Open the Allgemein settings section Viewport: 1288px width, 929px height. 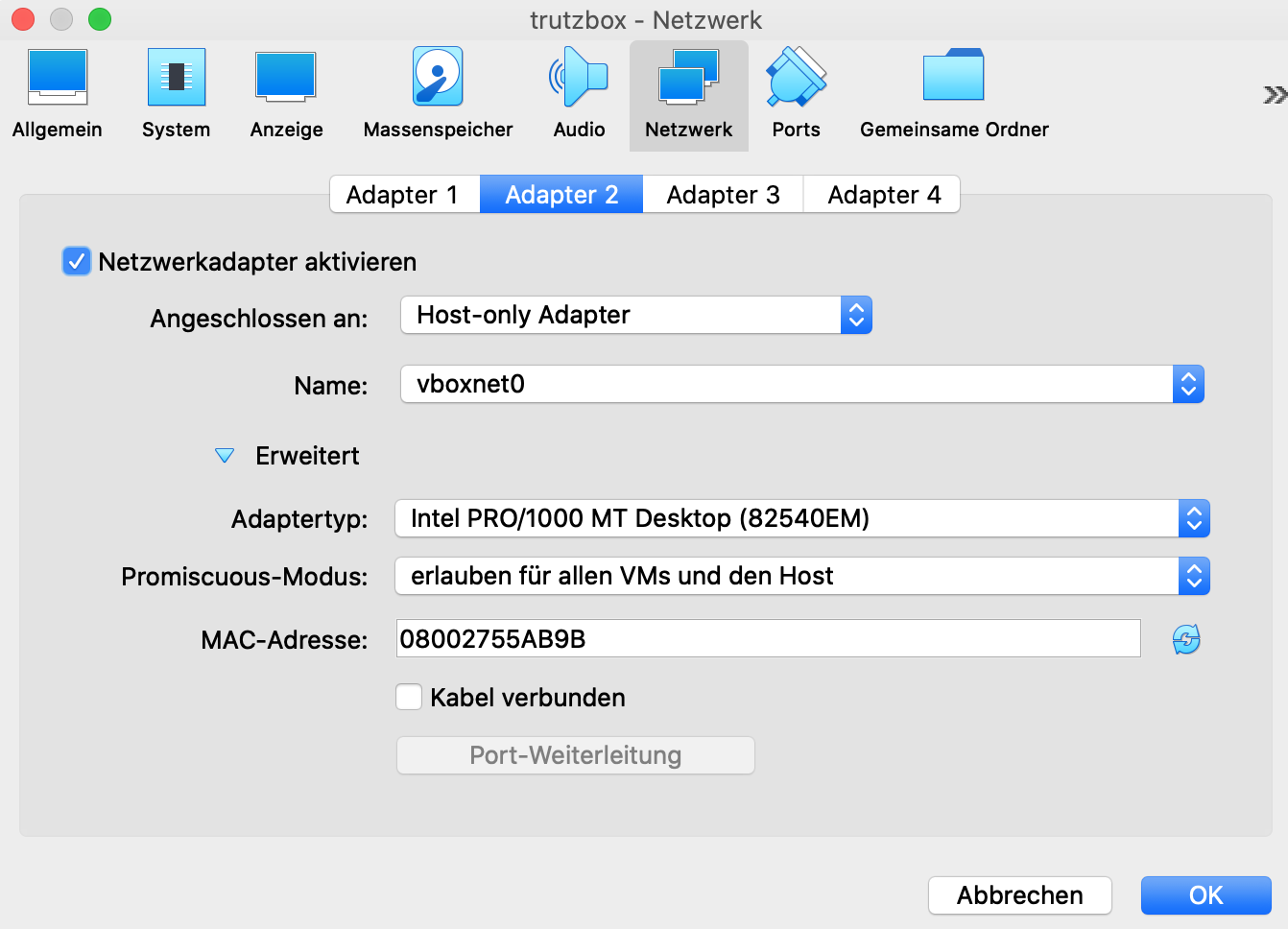pyautogui.click(x=58, y=95)
